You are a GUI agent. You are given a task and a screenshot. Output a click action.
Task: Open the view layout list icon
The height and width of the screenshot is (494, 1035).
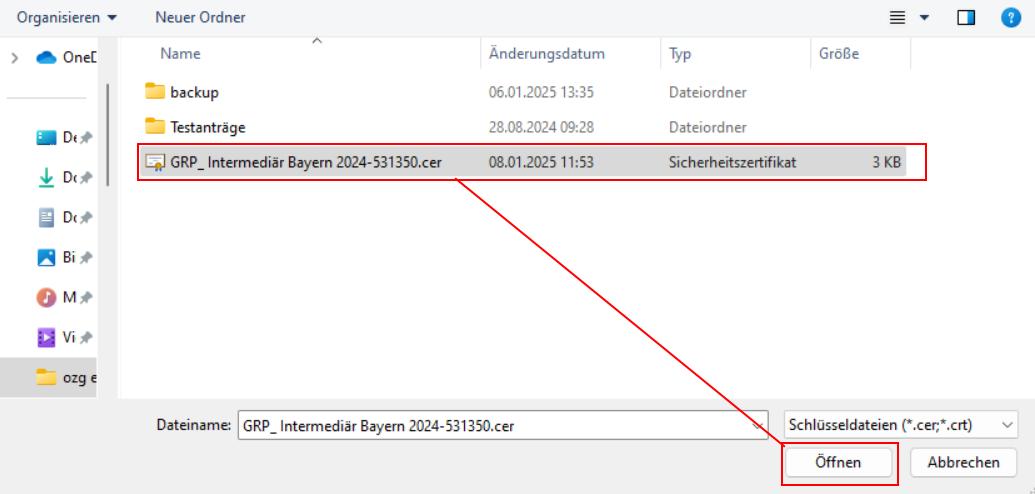pos(898,17)
